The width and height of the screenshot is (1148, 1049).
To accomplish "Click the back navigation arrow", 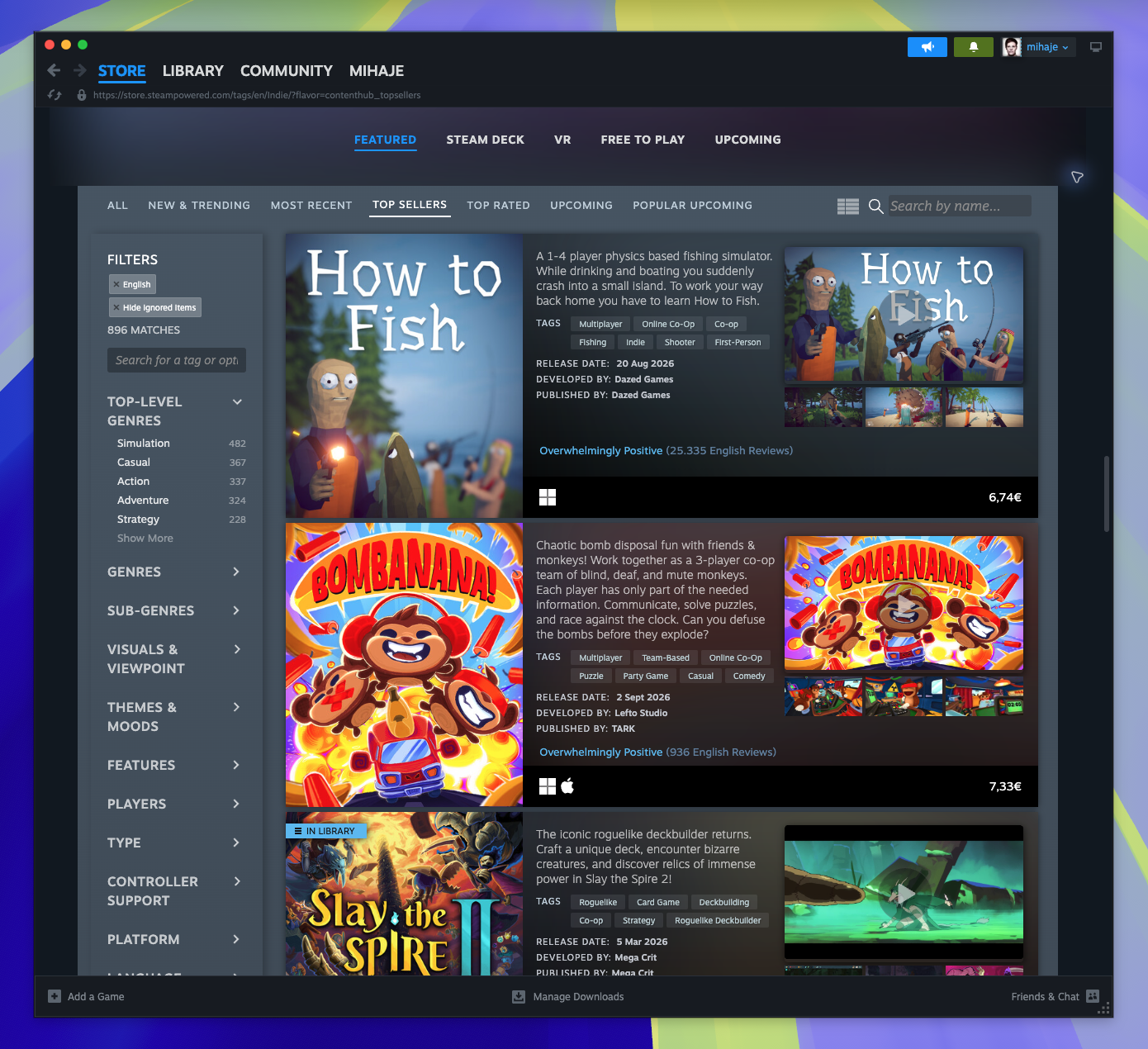I will point(54,70).
